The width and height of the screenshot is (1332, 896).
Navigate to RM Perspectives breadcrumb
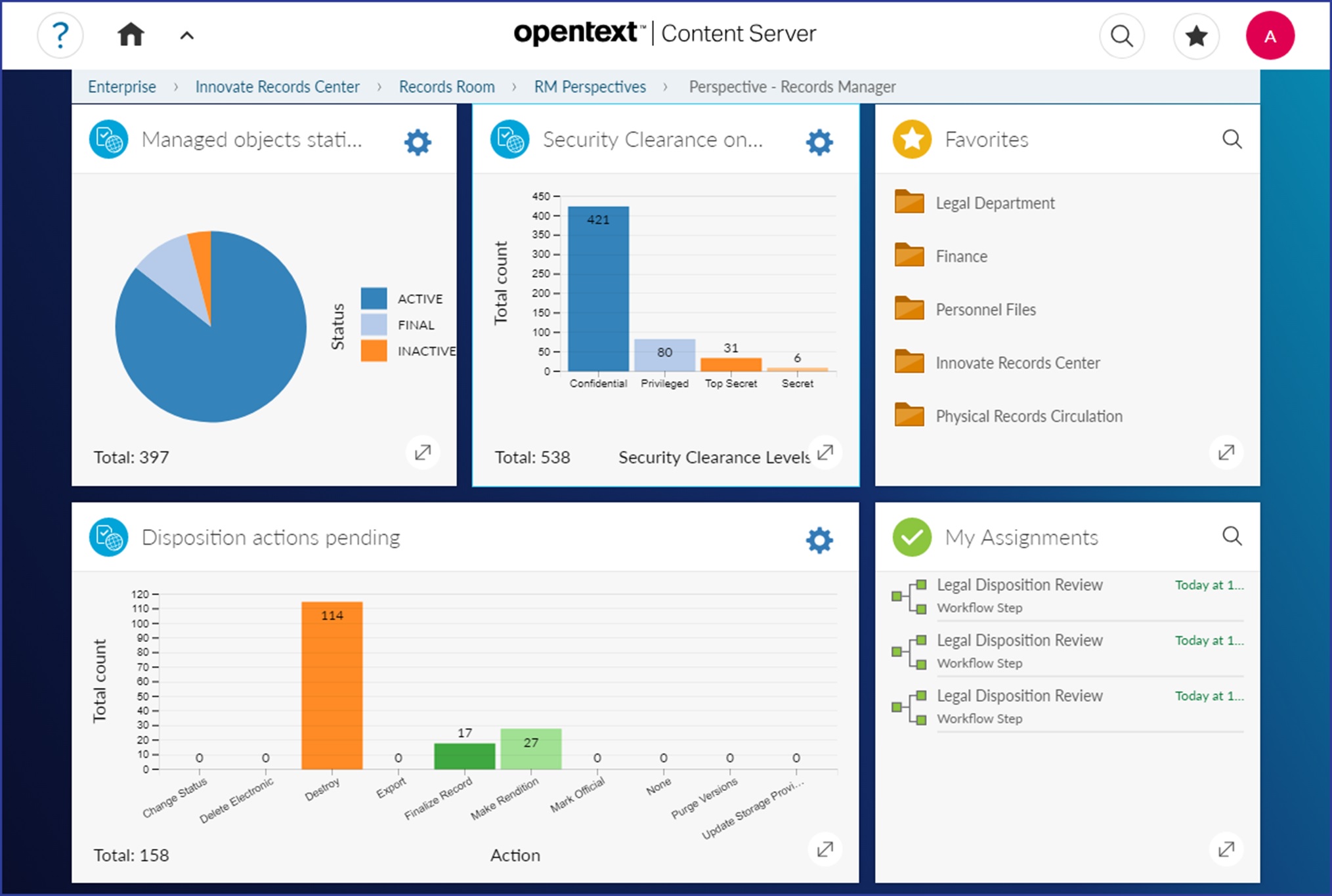pos(590,87)
